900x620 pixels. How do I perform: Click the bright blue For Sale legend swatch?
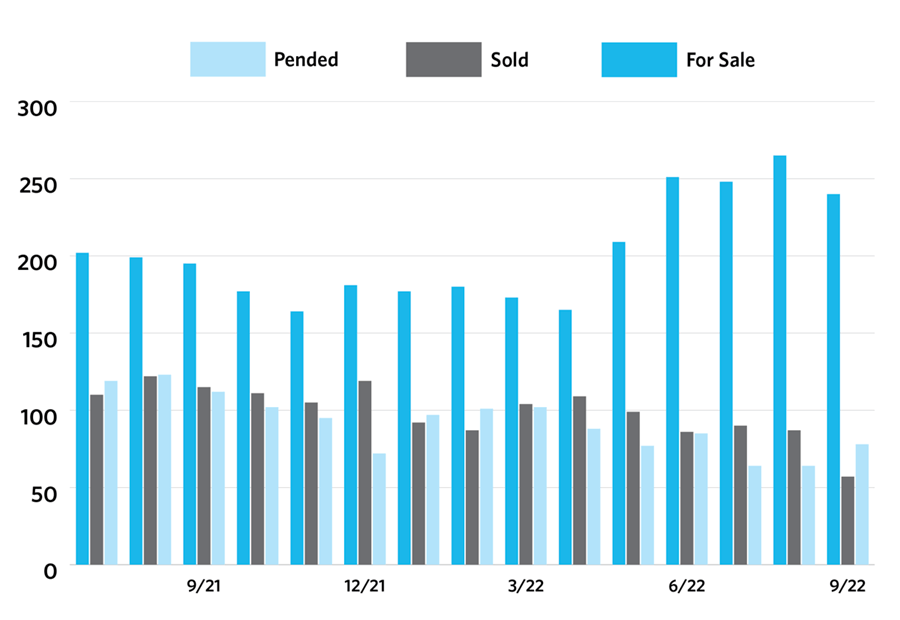tap(638, 60)
